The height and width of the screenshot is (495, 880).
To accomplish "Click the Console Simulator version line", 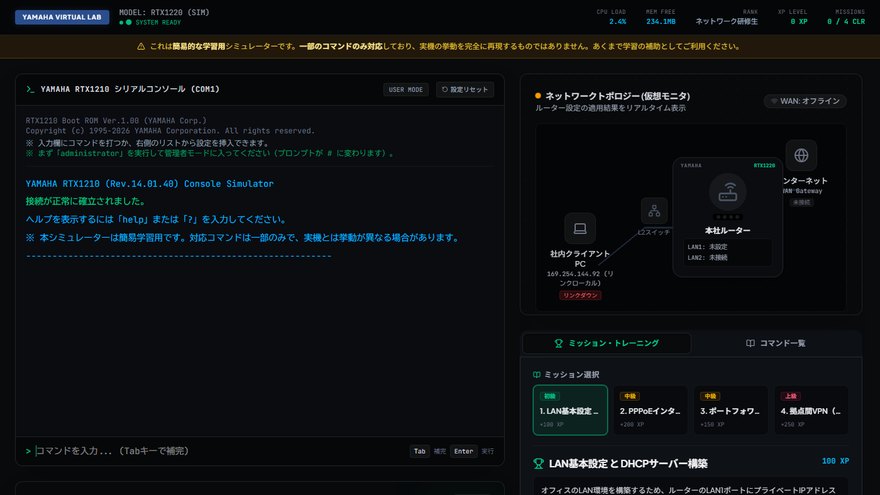I will pyautogui.click(x=149, y=184).
